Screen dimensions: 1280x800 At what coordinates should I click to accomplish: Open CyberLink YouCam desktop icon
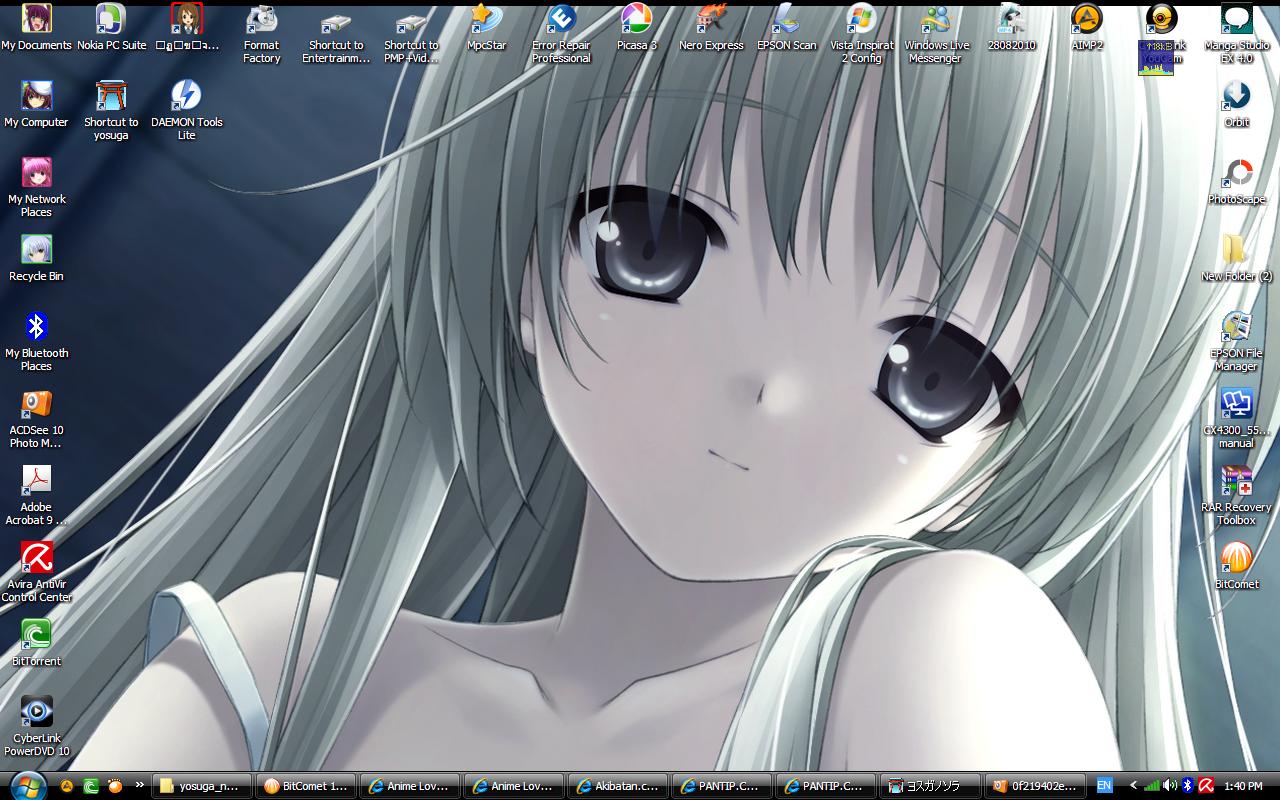[x=1161, y=34]
